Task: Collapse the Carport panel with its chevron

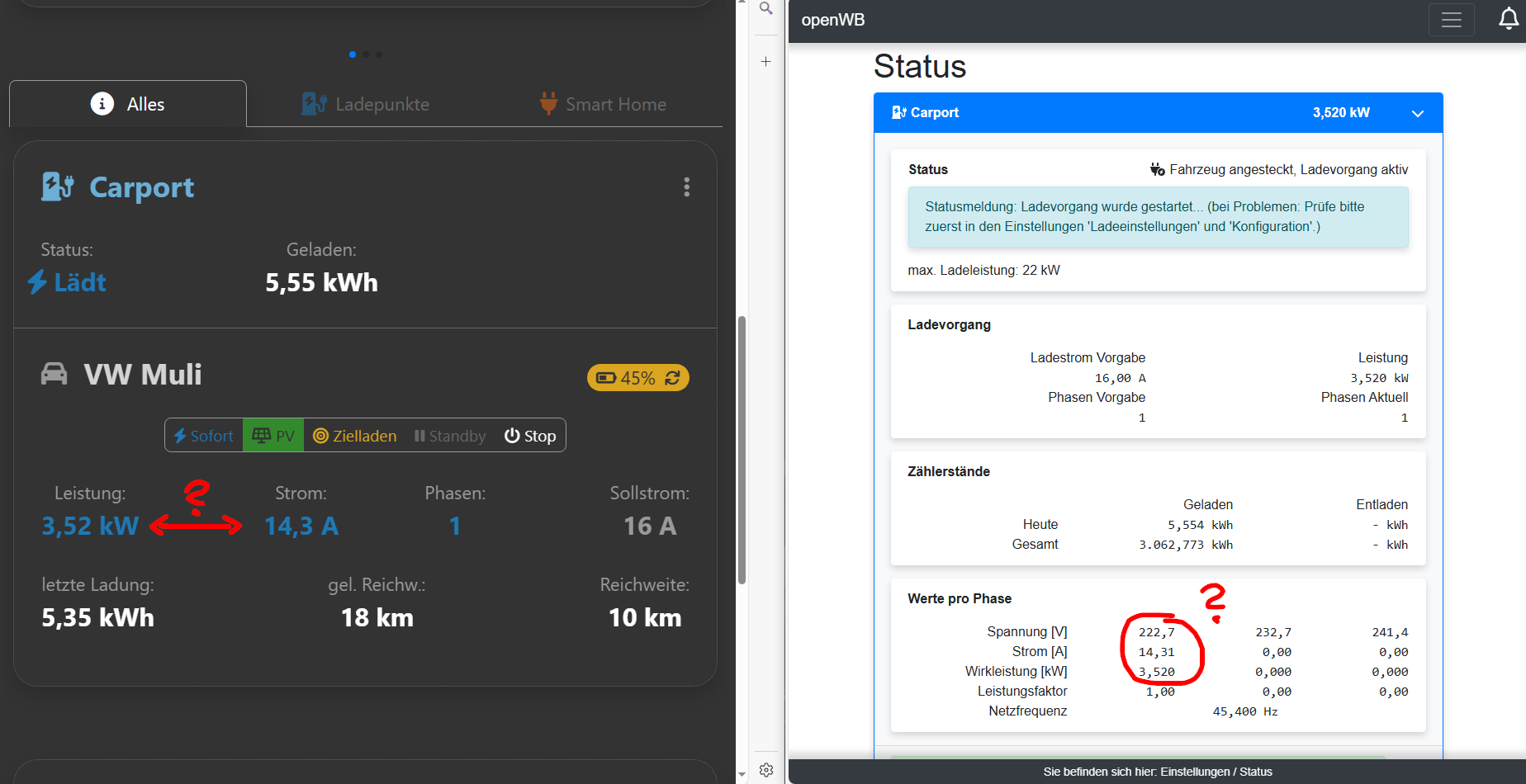Action: 1418,113
